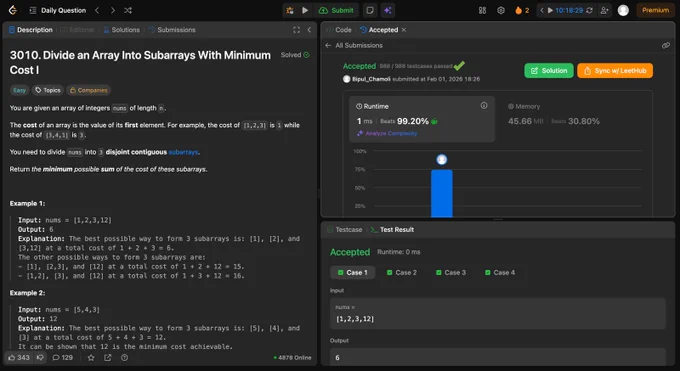Screen dimensions: 680x371
Task: Click the Output value 6 field
Action: tap(498, 358)
